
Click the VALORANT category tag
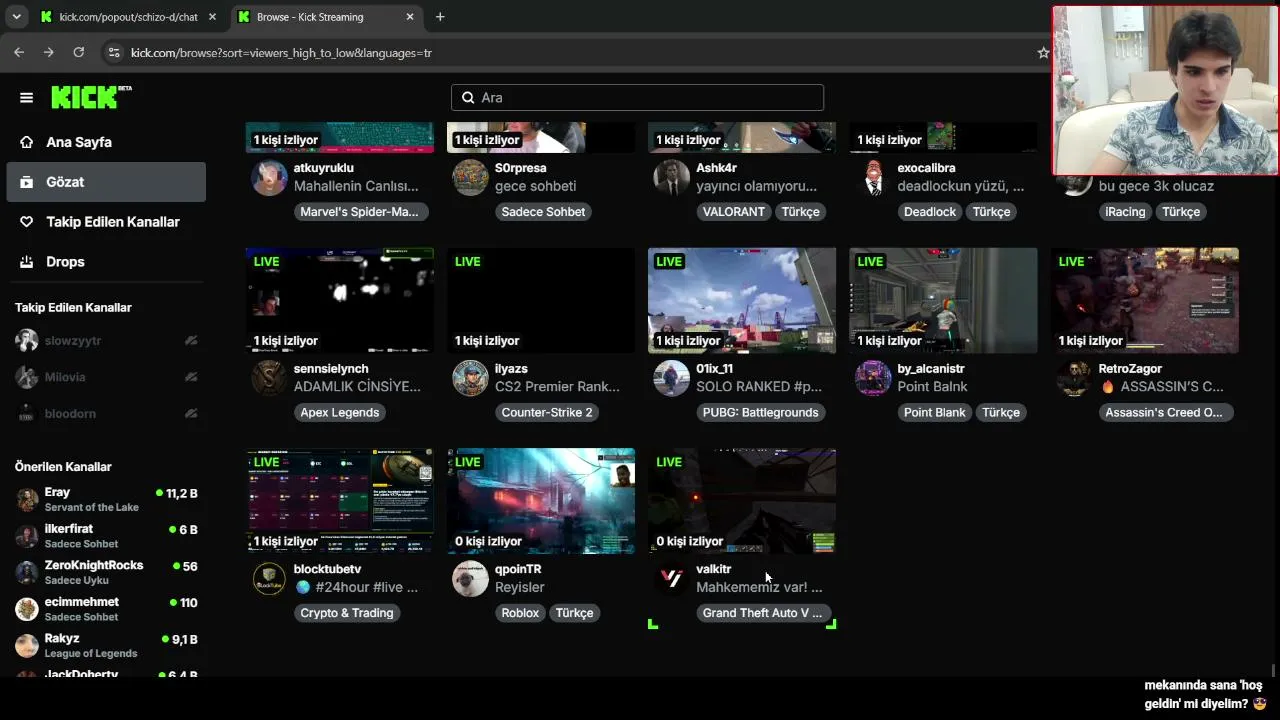(734, 212)
